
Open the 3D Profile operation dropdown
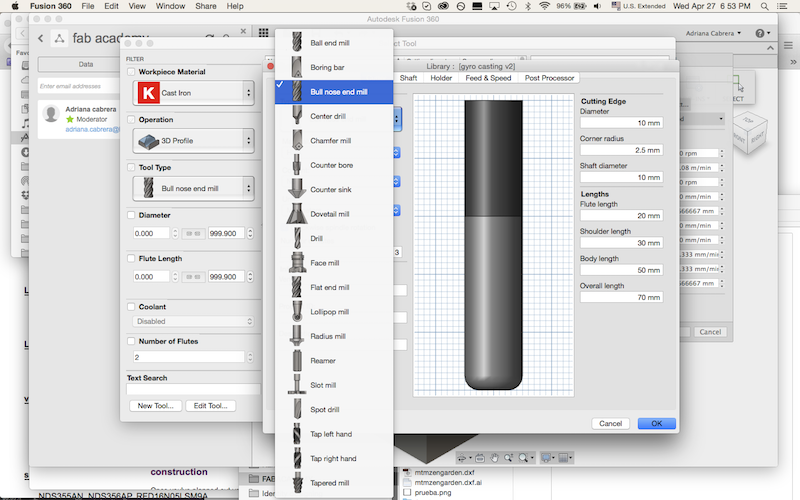tap(193, 141)
